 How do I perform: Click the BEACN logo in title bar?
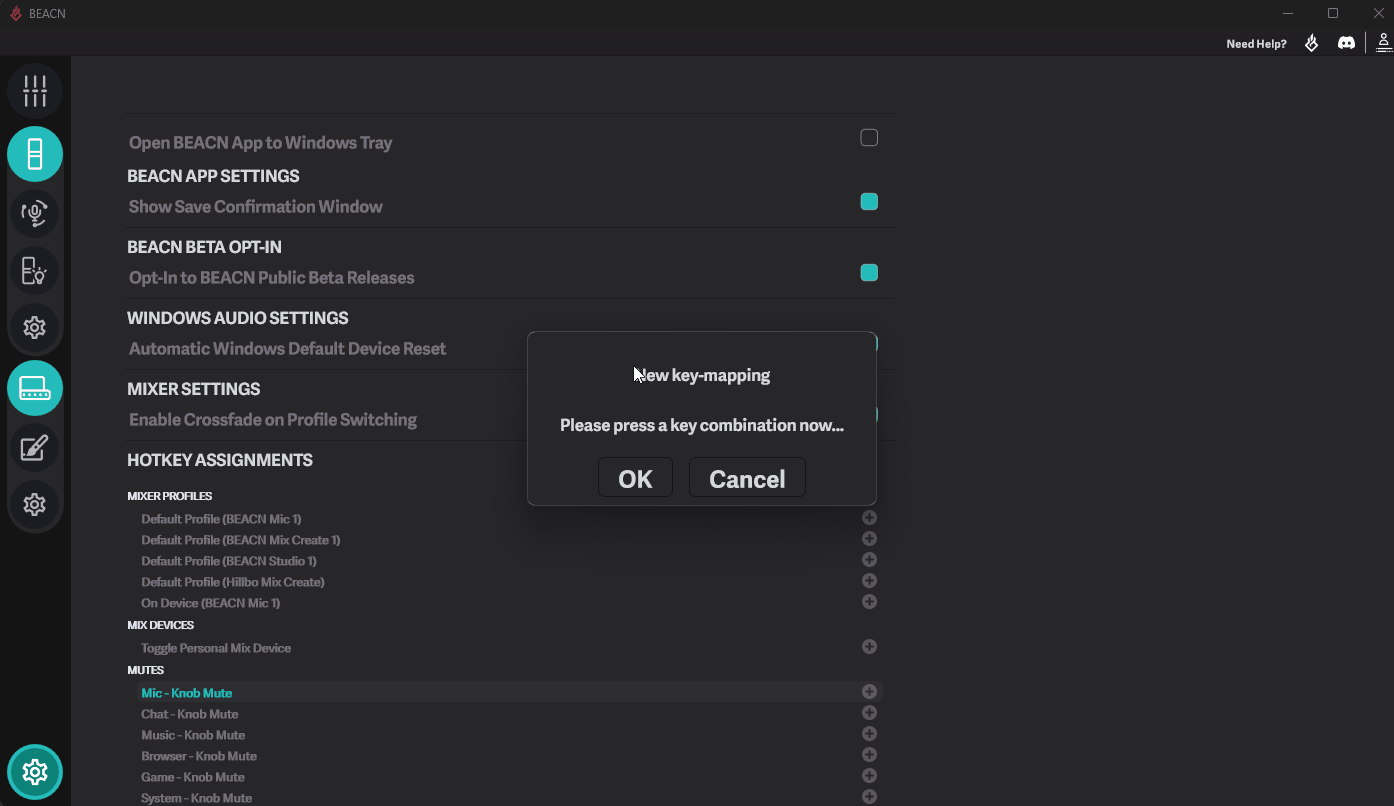[x=15, y=14]
